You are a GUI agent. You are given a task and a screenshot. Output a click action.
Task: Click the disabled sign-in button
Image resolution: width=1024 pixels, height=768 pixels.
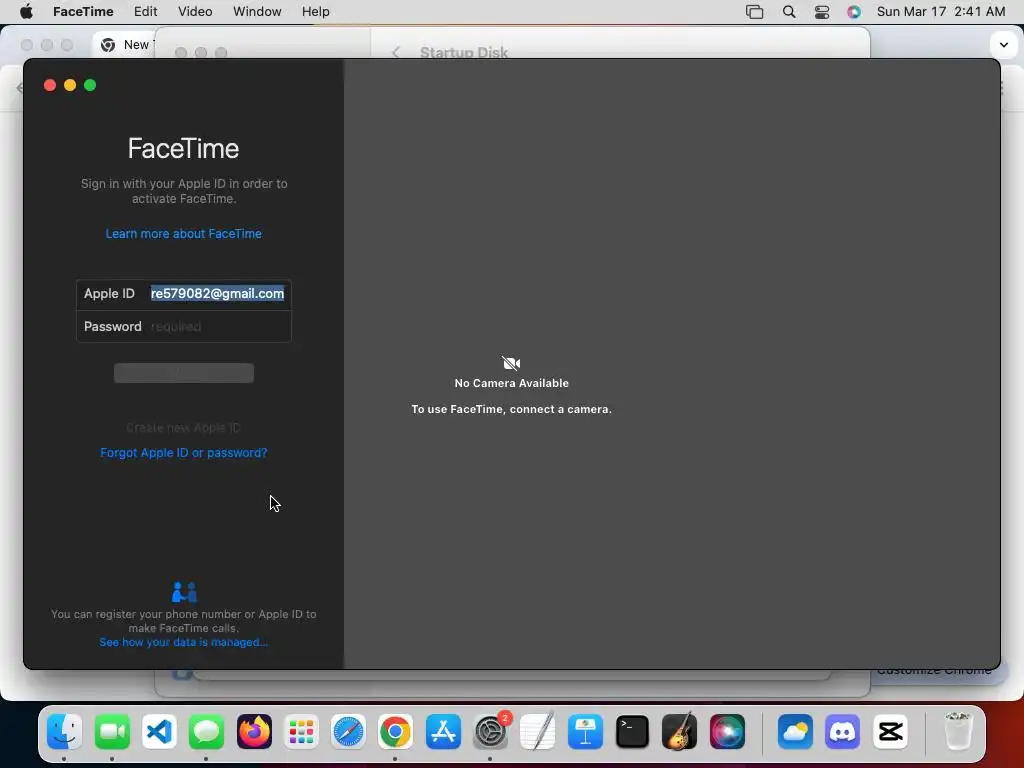click(x=184, y=373)
